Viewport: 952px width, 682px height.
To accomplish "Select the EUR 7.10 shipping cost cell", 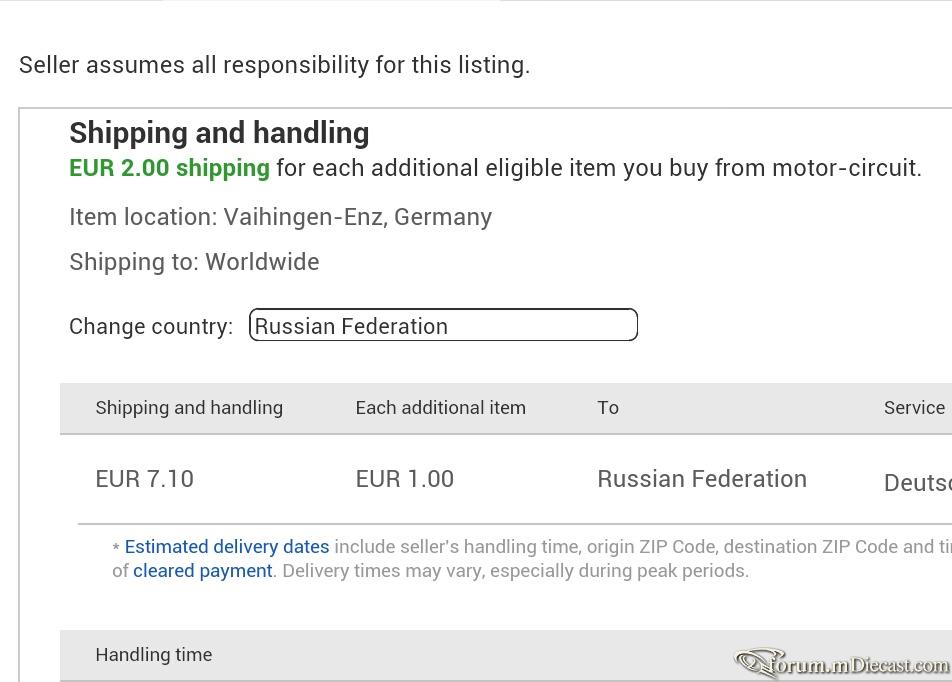I will pyautogui.click(x=144, y=479).
